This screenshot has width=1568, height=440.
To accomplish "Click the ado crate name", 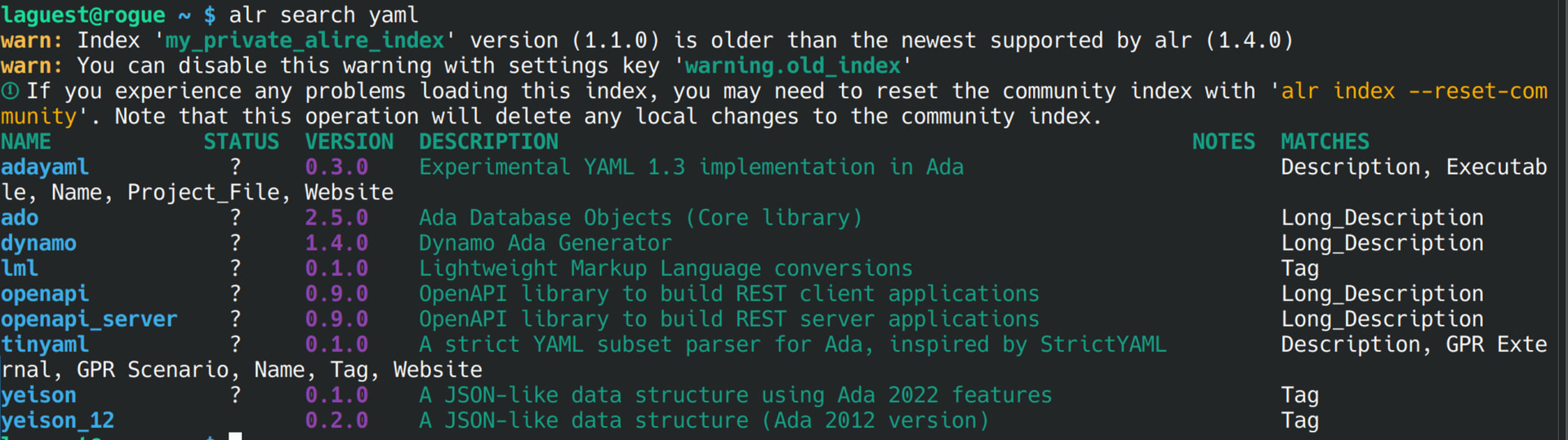I will [20, 218].
